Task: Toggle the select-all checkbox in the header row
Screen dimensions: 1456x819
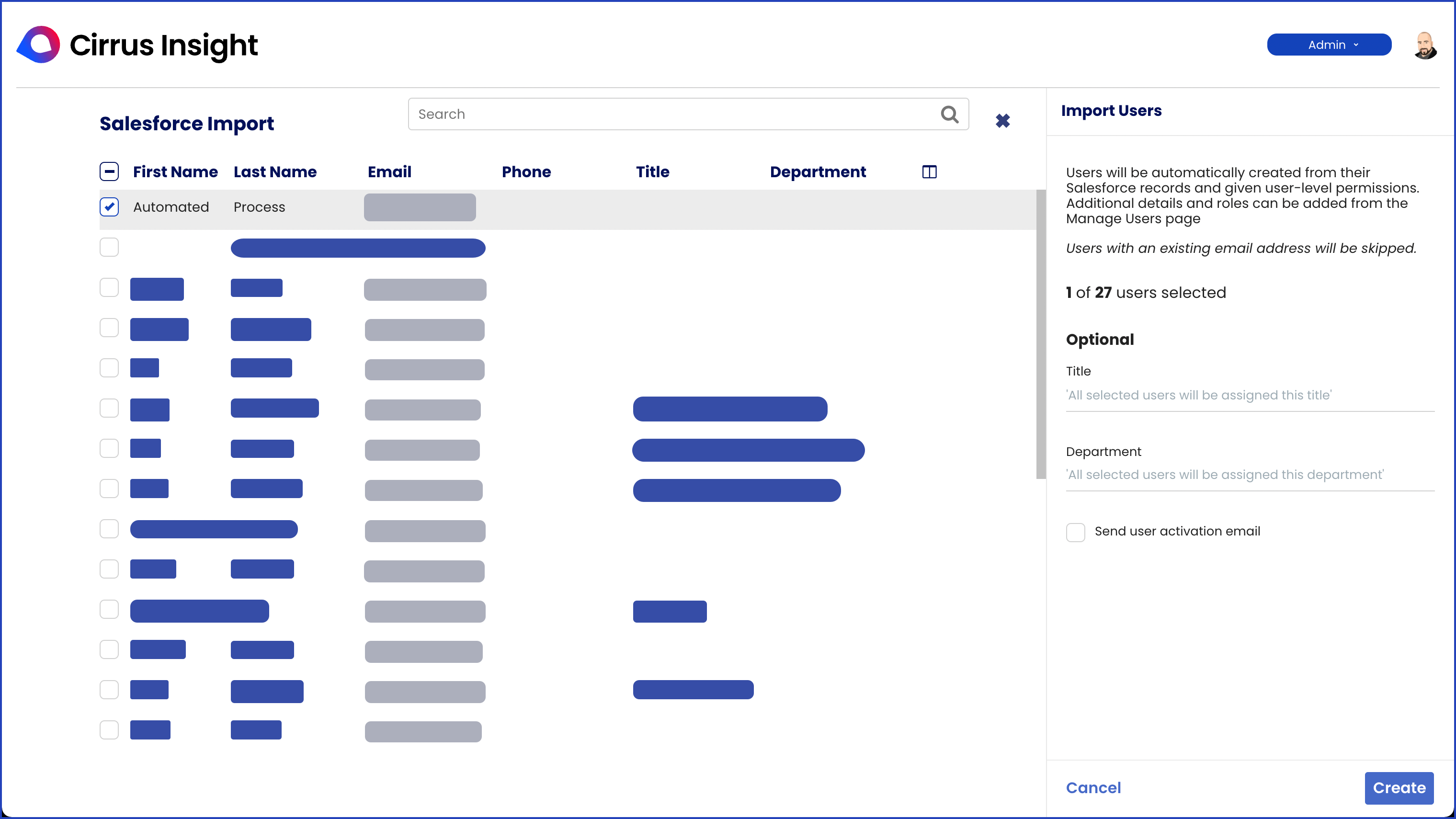Action: [x=109, y=171]
